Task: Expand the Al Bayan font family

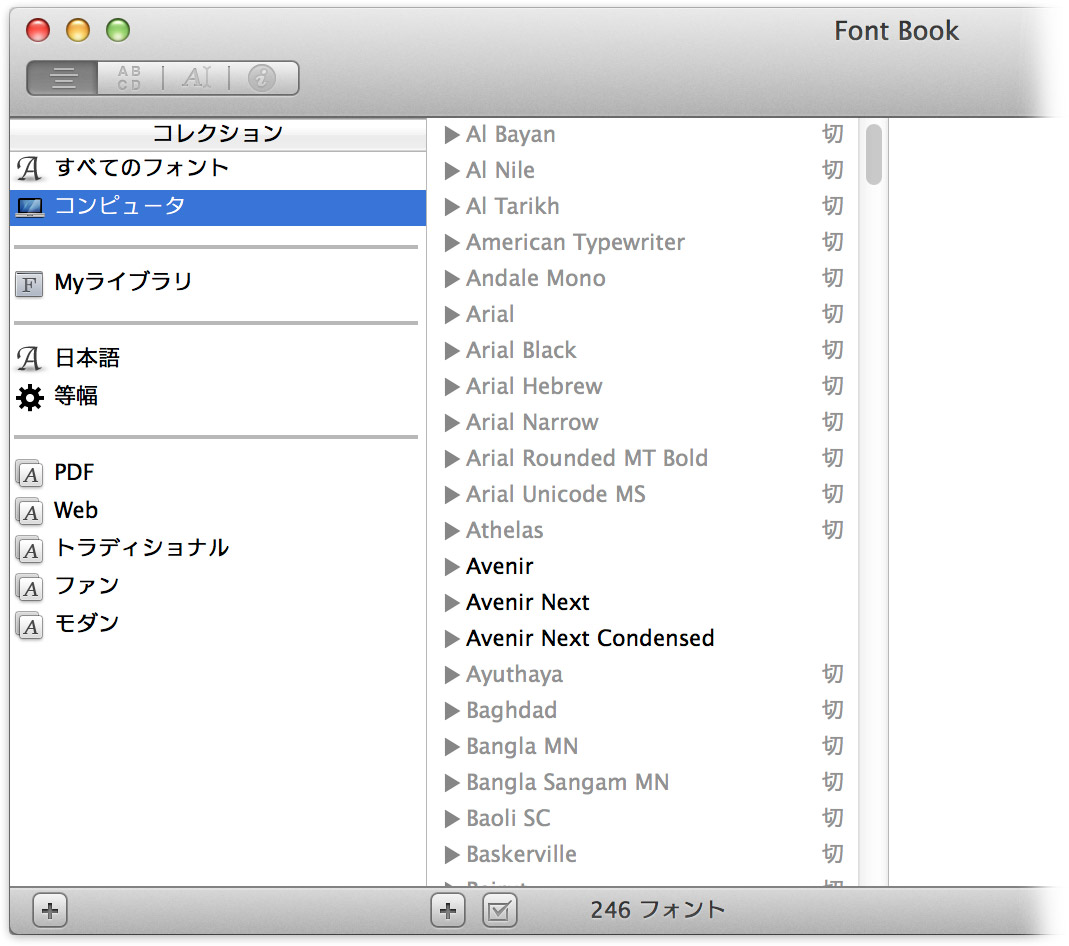Action: 451,135
